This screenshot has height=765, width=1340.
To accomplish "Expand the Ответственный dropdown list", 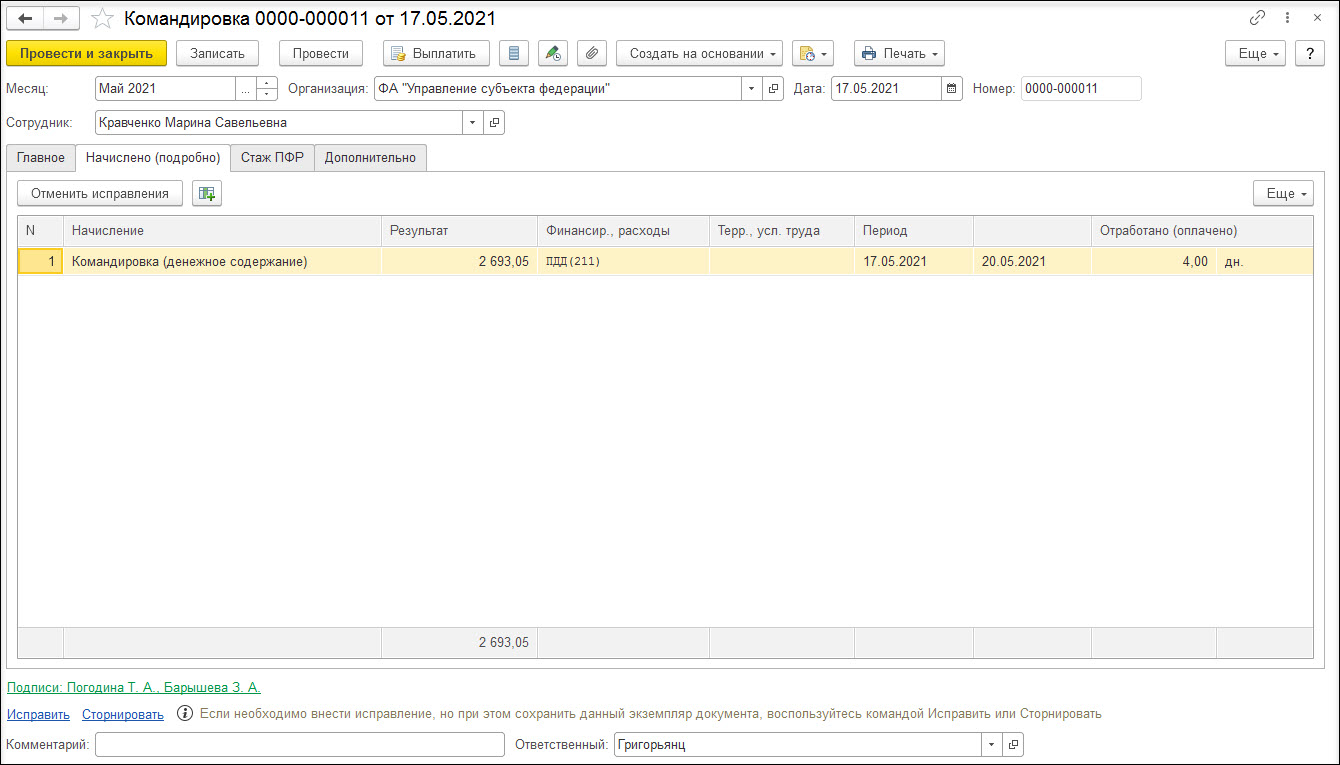I will (x=992, y=745).
